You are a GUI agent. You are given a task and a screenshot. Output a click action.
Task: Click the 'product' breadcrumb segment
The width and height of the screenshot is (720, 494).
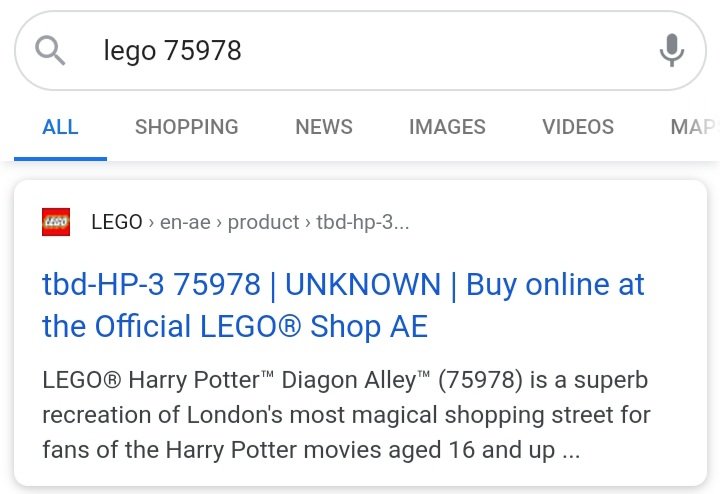[263, 223]
